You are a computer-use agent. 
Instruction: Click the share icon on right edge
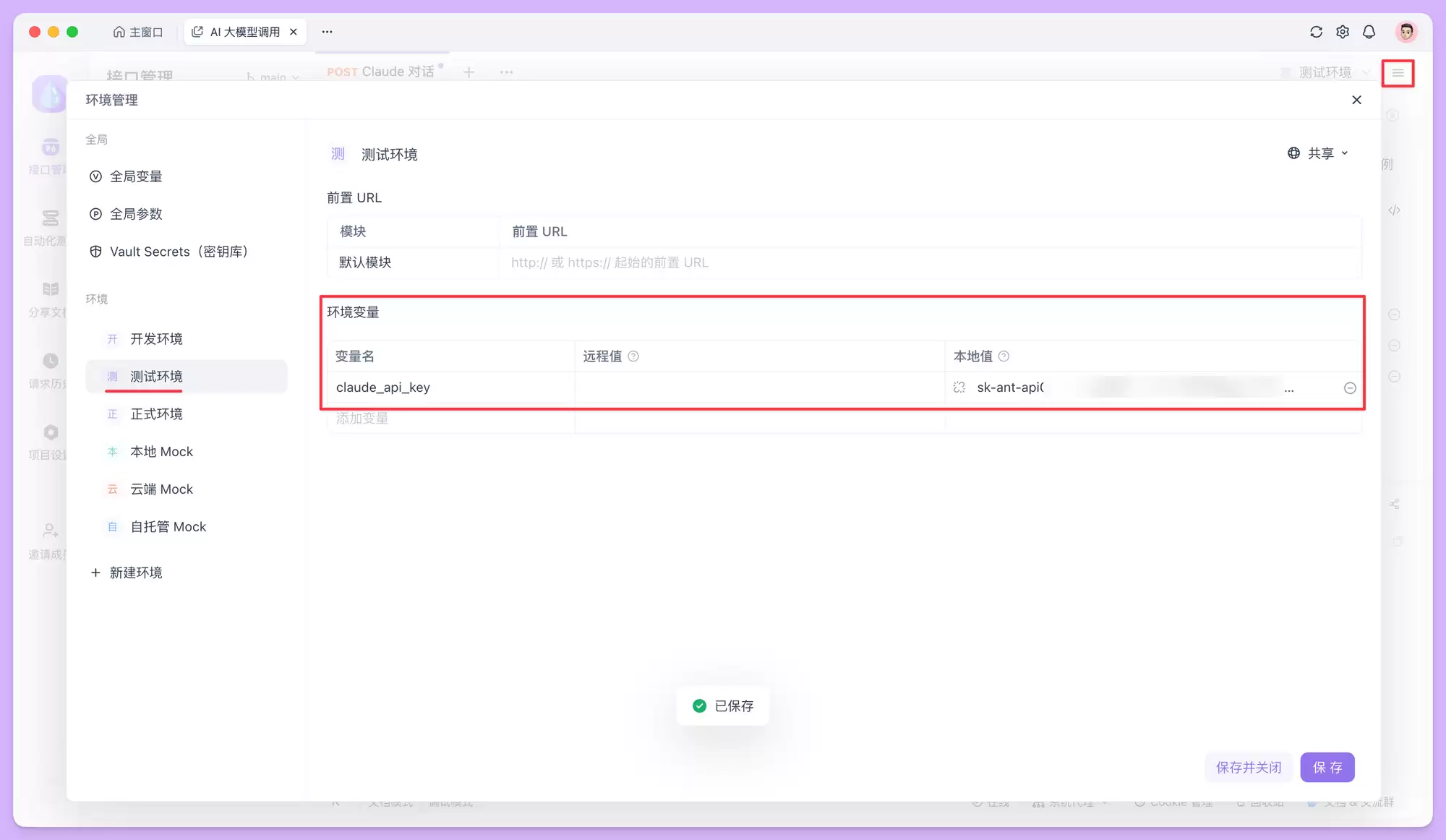pos(1395,505)
